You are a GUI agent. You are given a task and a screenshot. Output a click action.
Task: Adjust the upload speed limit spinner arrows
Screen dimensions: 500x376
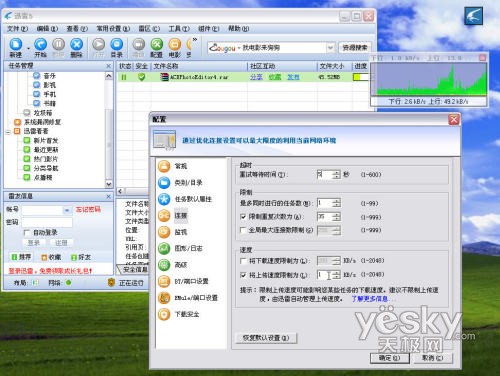pos(337,275)
